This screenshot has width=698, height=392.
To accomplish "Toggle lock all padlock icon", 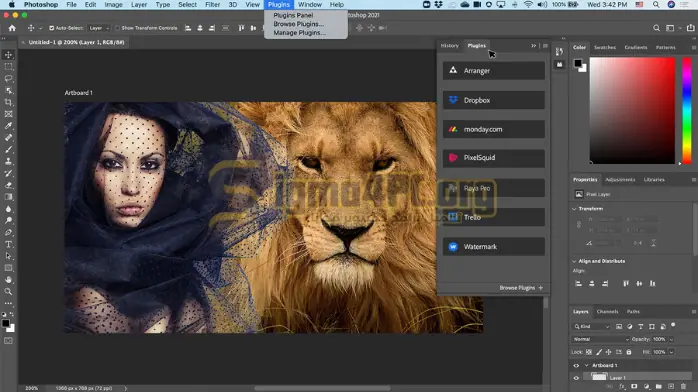I will pos(629,352).
